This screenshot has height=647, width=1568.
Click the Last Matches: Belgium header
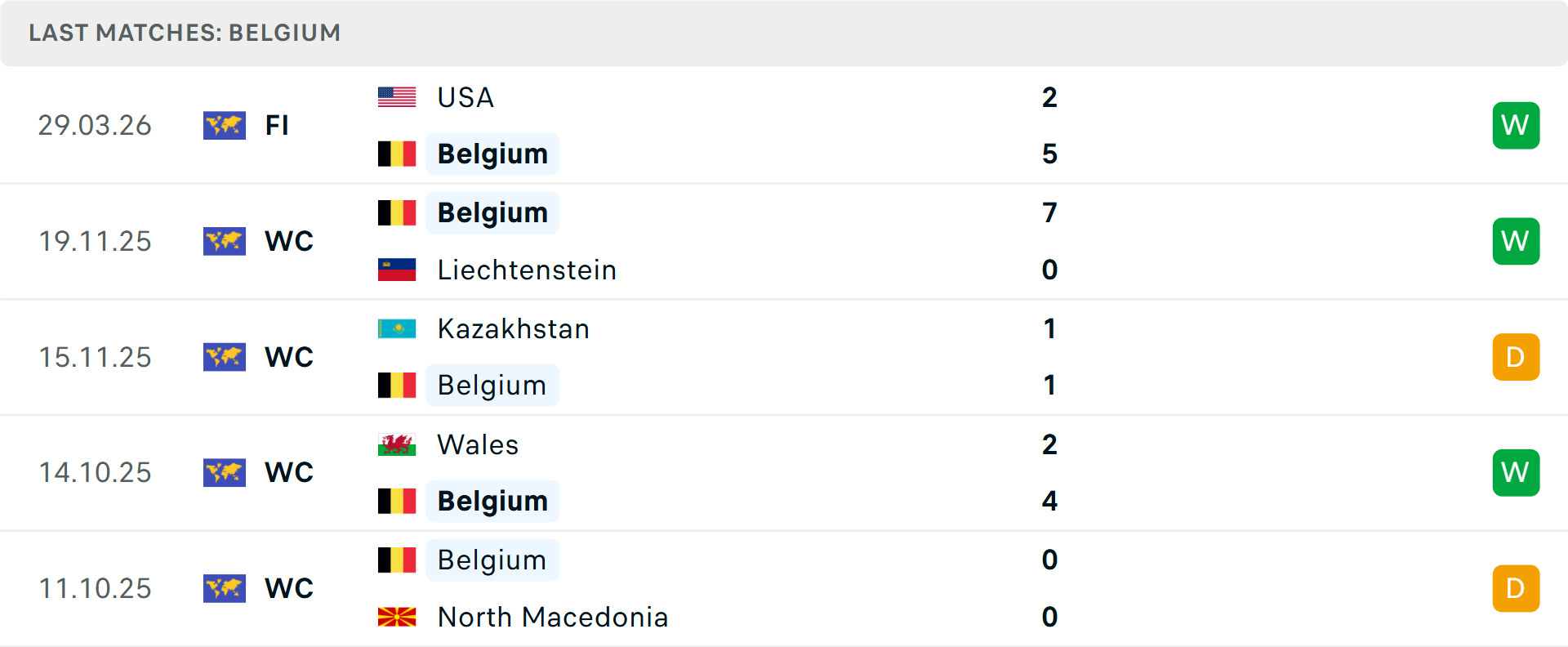tap(185, 33)
